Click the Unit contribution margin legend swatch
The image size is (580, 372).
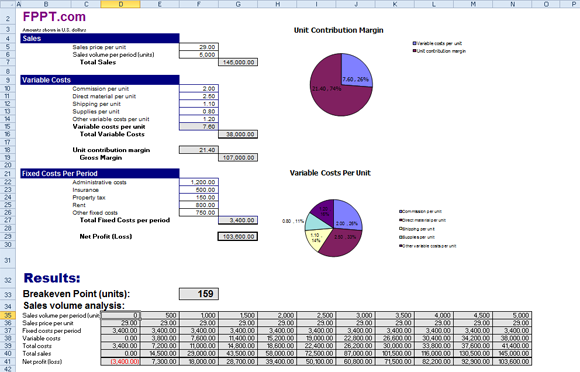[x=414, y=51]
